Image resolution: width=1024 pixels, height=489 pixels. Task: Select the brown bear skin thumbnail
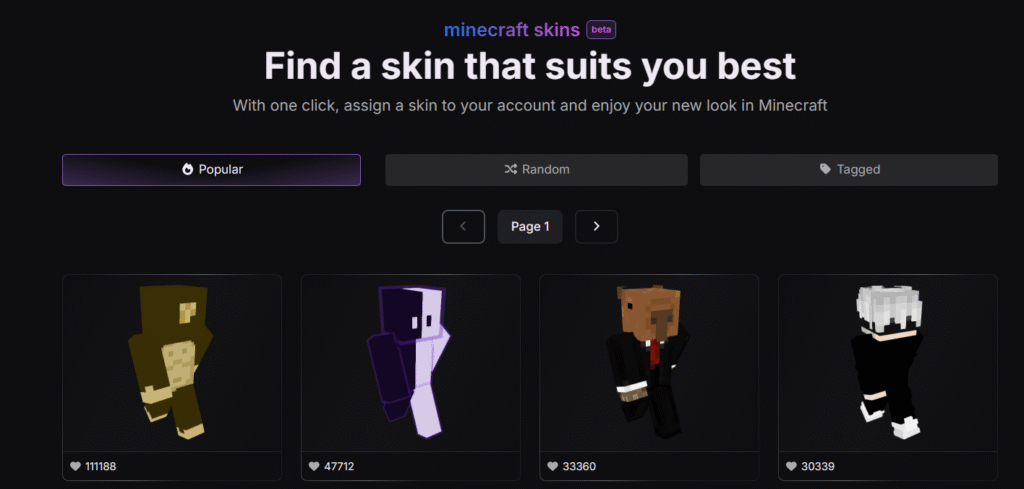(x=172, y=363)
